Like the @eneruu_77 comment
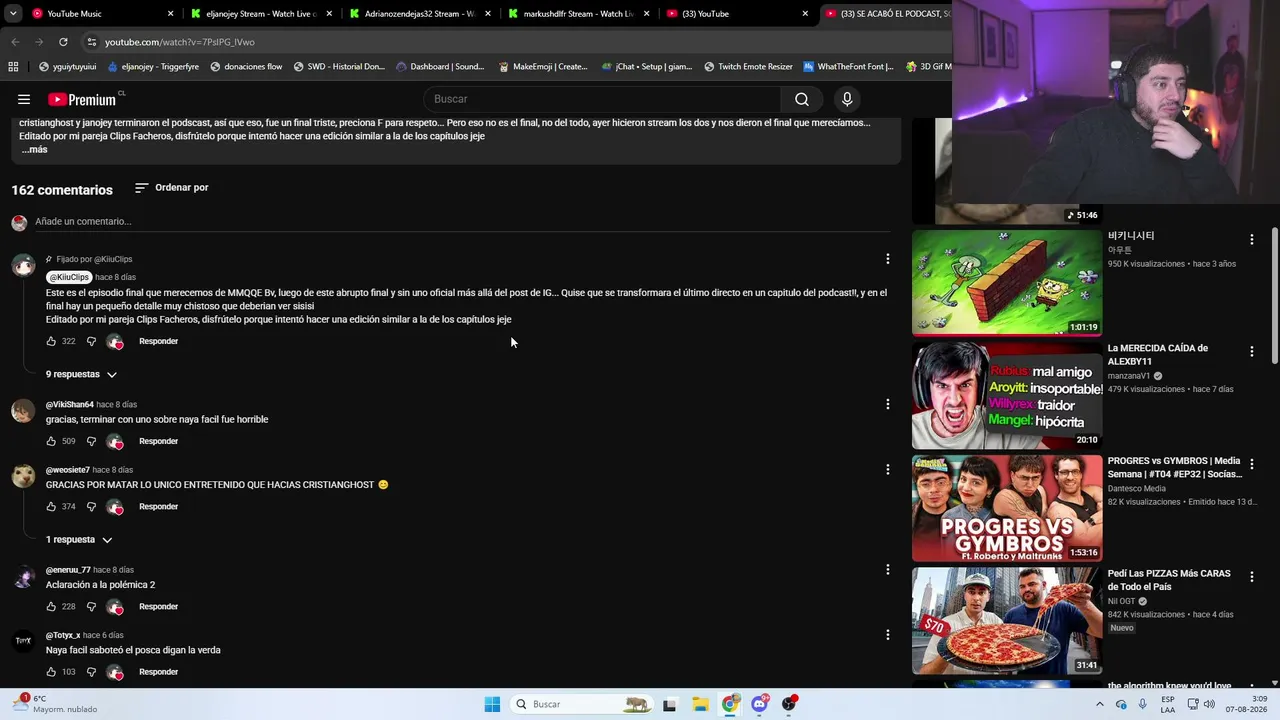Image resolution: width=1280 pixels, height=720 pixels. [x=51, y=606]
